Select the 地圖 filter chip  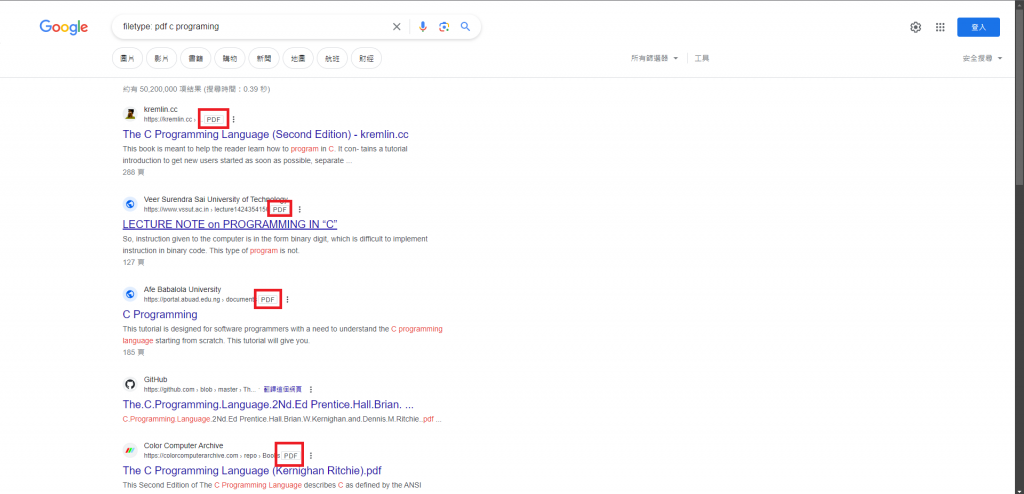[x=298, y=58]
